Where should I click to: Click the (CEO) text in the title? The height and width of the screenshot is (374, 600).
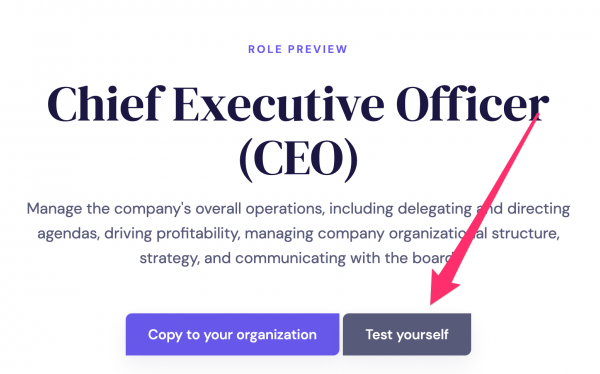click(298, 159)
